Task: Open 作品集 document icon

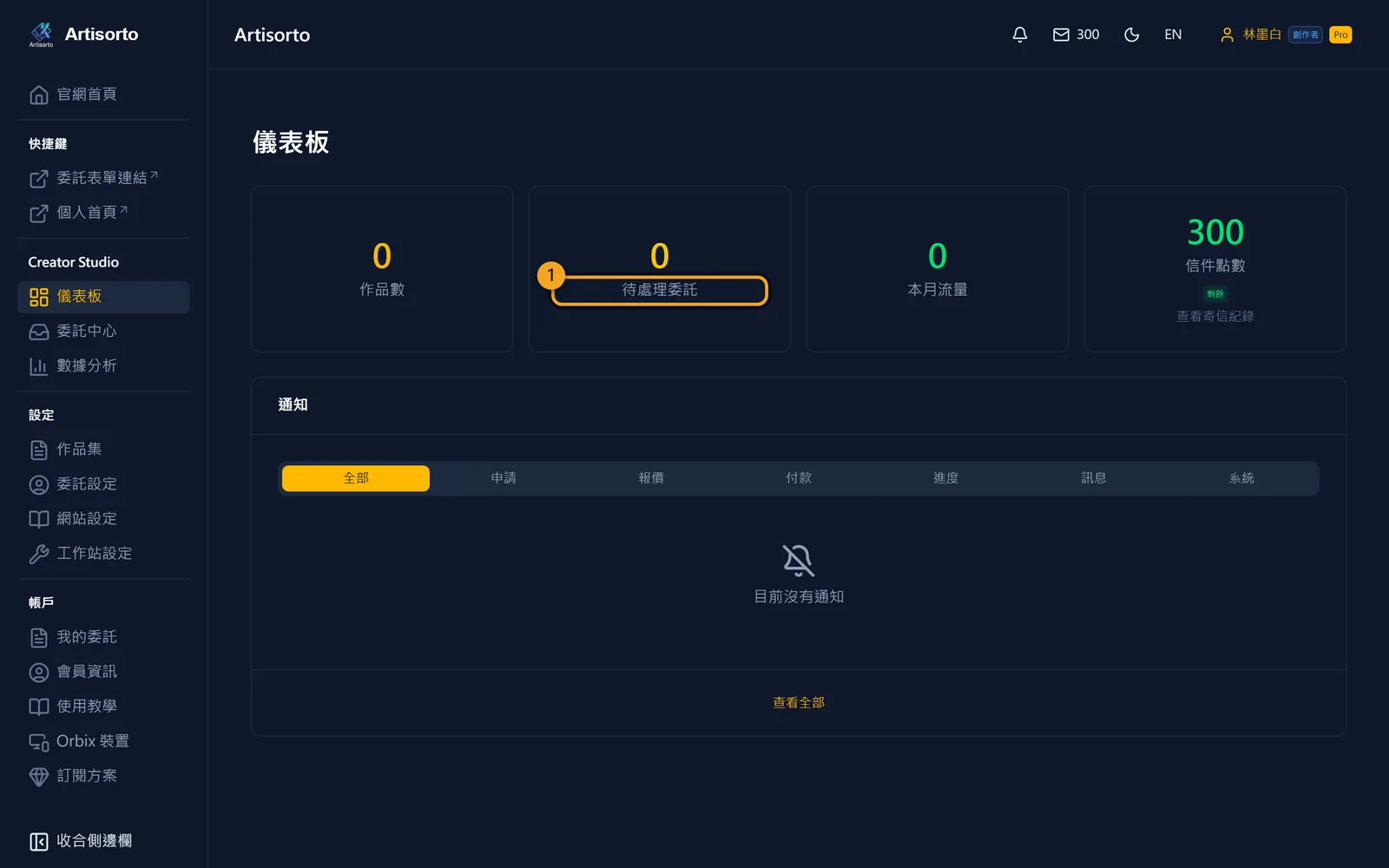Action: 39,450
